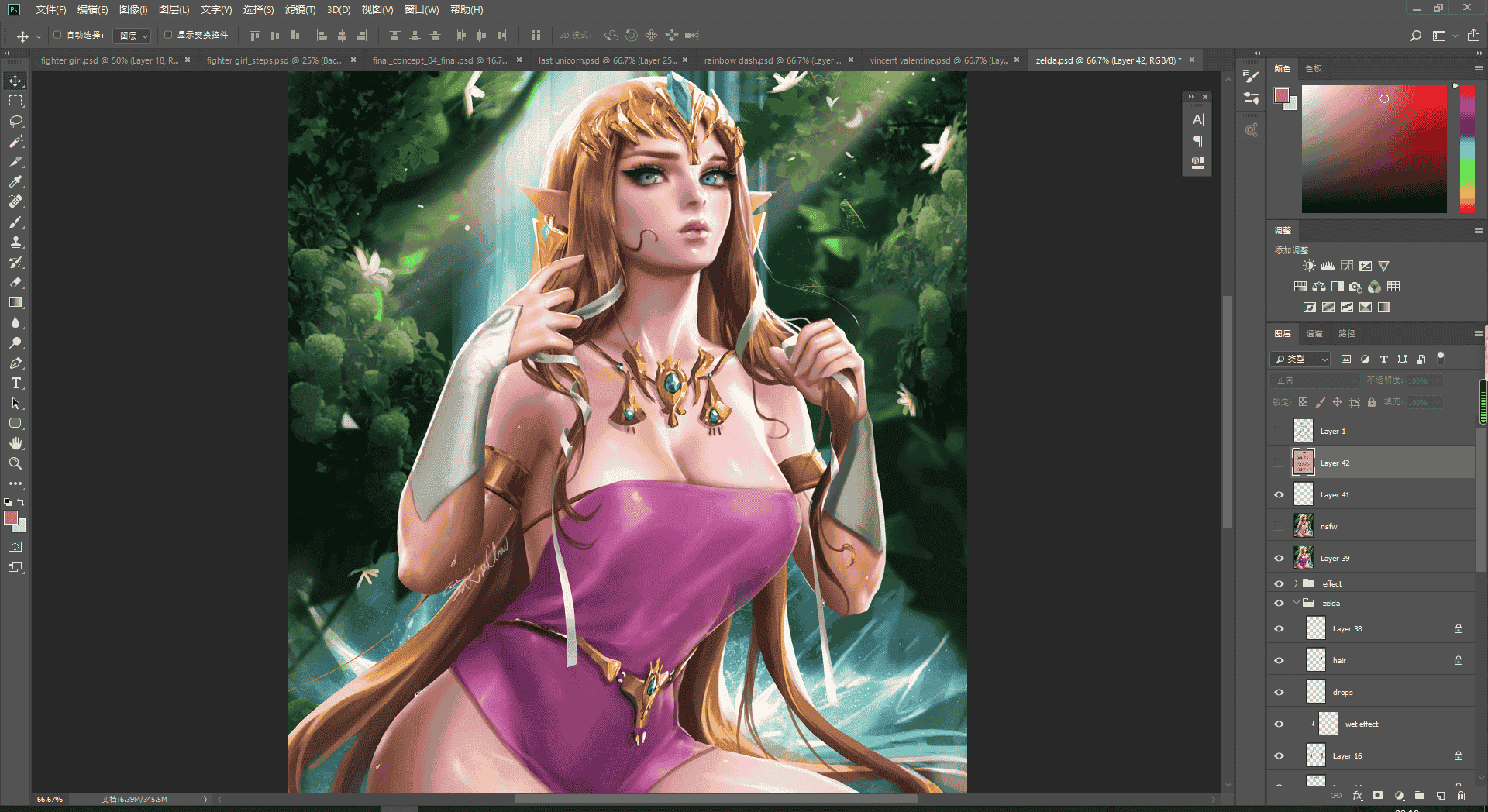Screen dimensions: 1488x812
Task: Click the Create new group folder icon
Action: click(x=1420, y=796)
